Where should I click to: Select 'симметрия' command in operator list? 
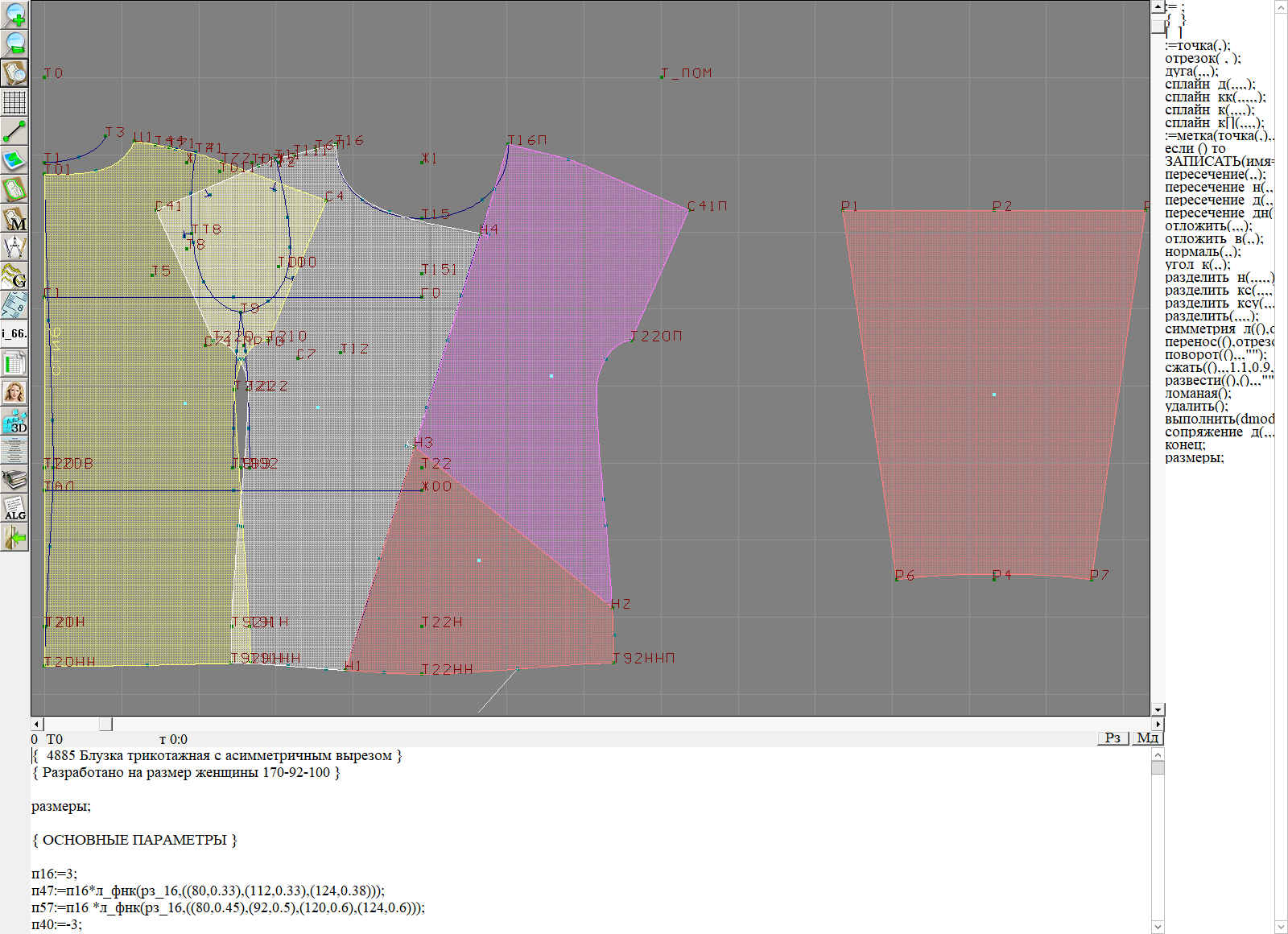[x=1199, y=329]
